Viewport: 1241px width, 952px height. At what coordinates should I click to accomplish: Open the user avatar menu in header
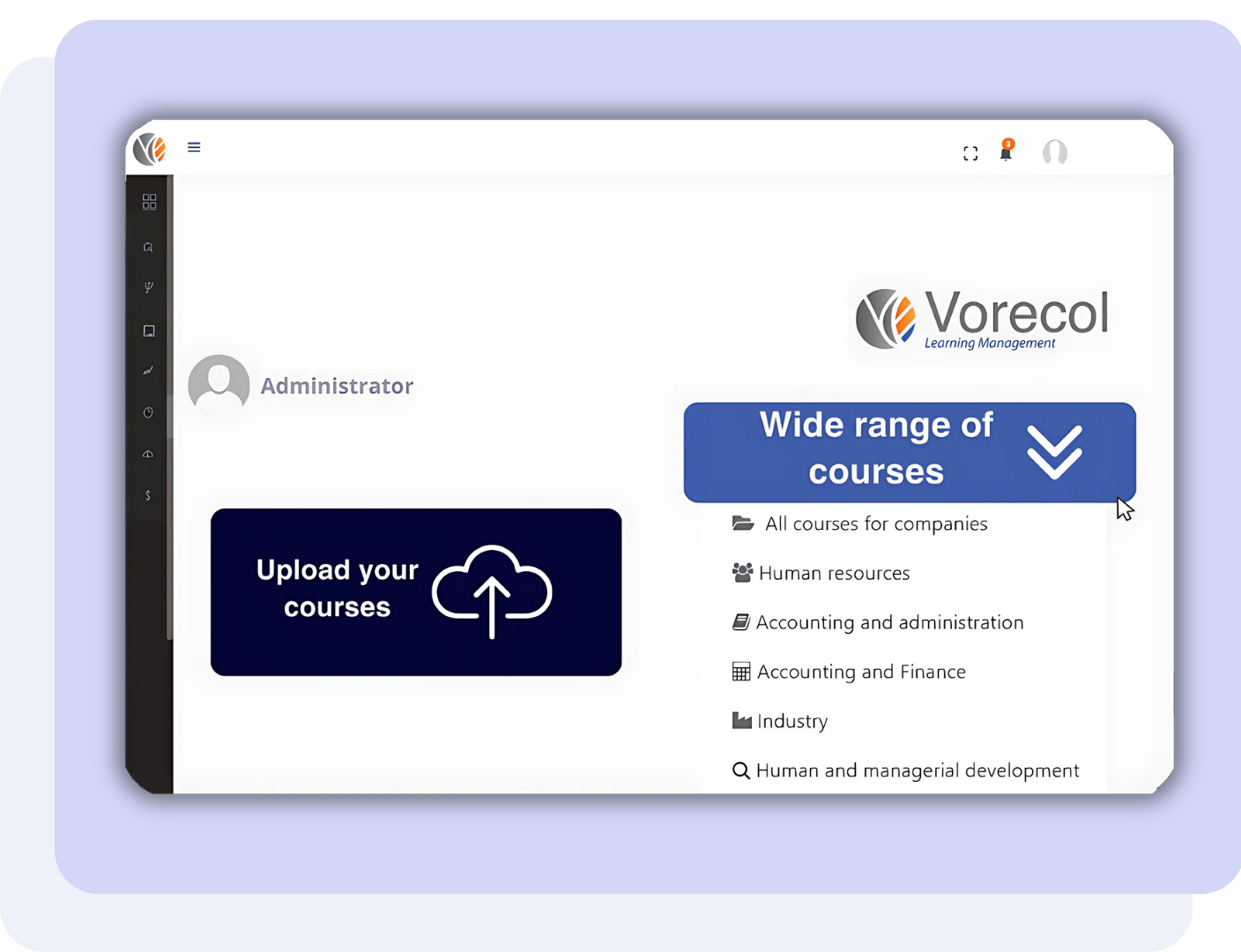(x=1055, y=152)
